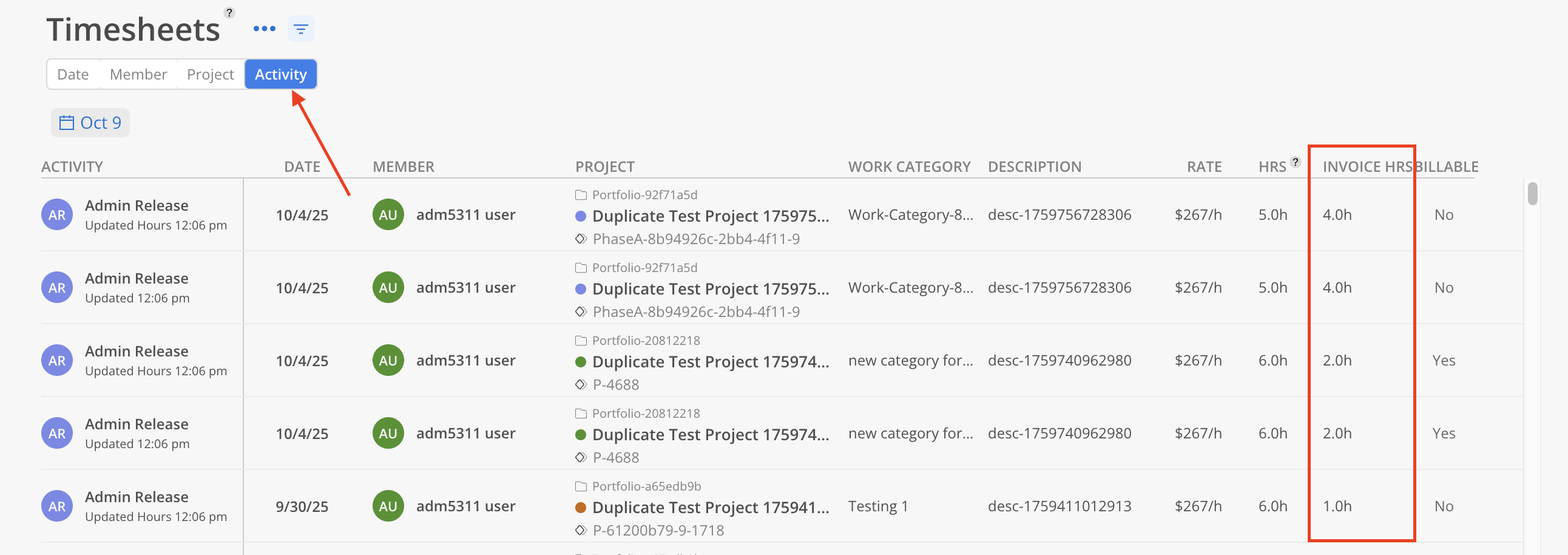
Task: Click AR avatar in Portfolio-92f71a5d 'Updated Hours' row
Action: [57, 214]
